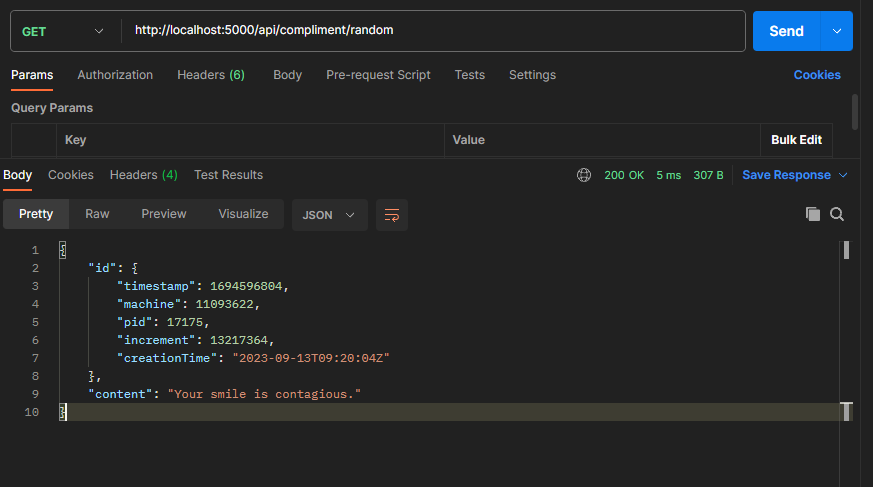Image resolution: width=873 pixels, height=487 pixels.
Task: Open the Pre-request Script tab
Action: point(378,75)
